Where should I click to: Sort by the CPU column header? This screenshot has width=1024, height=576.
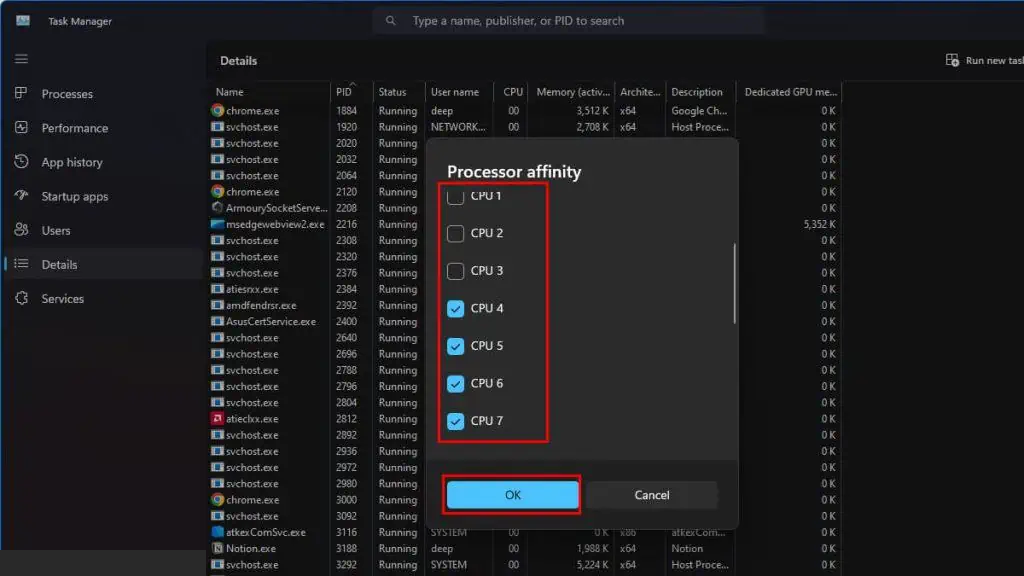point(510,92)
